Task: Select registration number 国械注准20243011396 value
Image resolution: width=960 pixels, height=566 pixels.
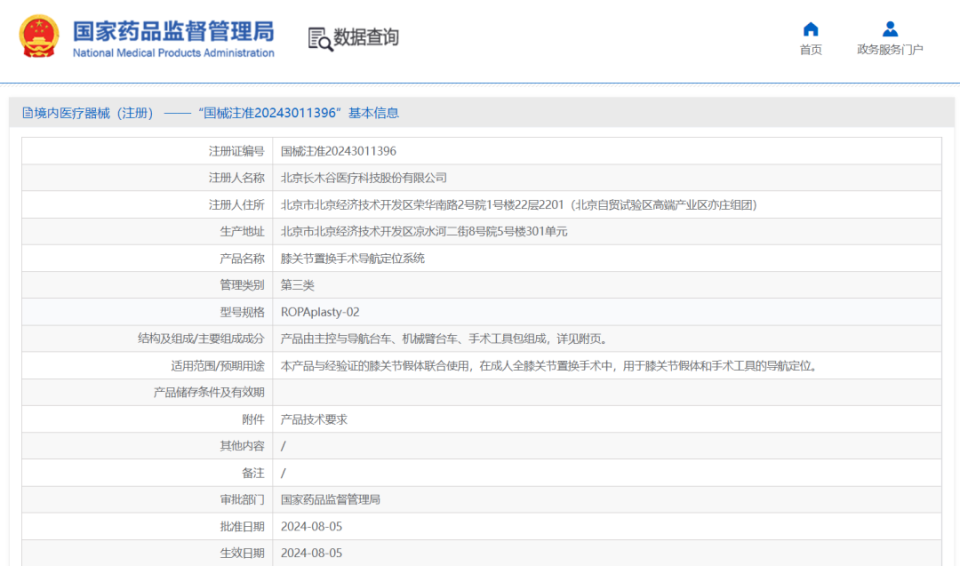Action: (x=338, y=151)
